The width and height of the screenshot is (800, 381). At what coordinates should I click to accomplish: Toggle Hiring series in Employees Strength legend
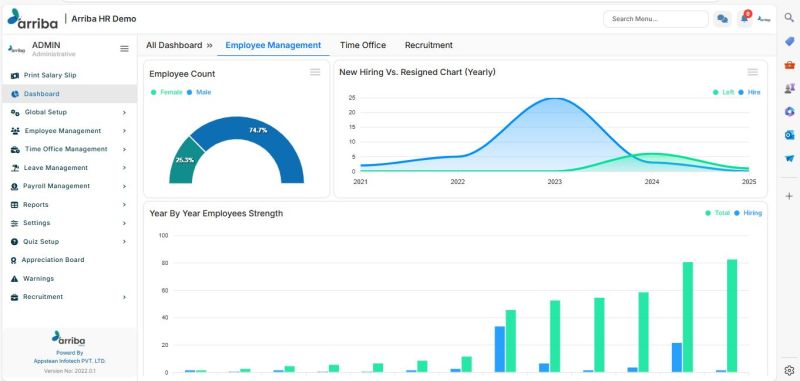click(x=748, y=213)
